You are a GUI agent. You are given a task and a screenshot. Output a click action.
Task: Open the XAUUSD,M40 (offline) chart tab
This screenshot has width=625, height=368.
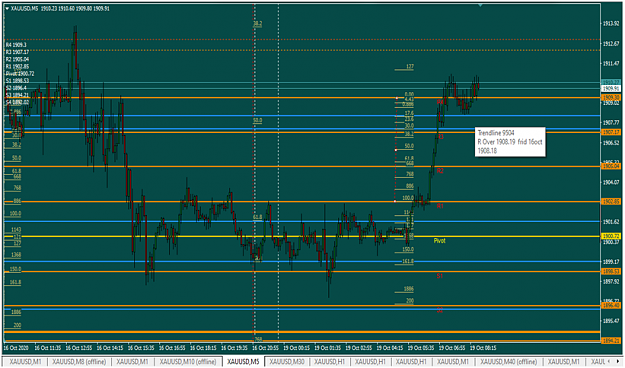click(x=508, y=362)
